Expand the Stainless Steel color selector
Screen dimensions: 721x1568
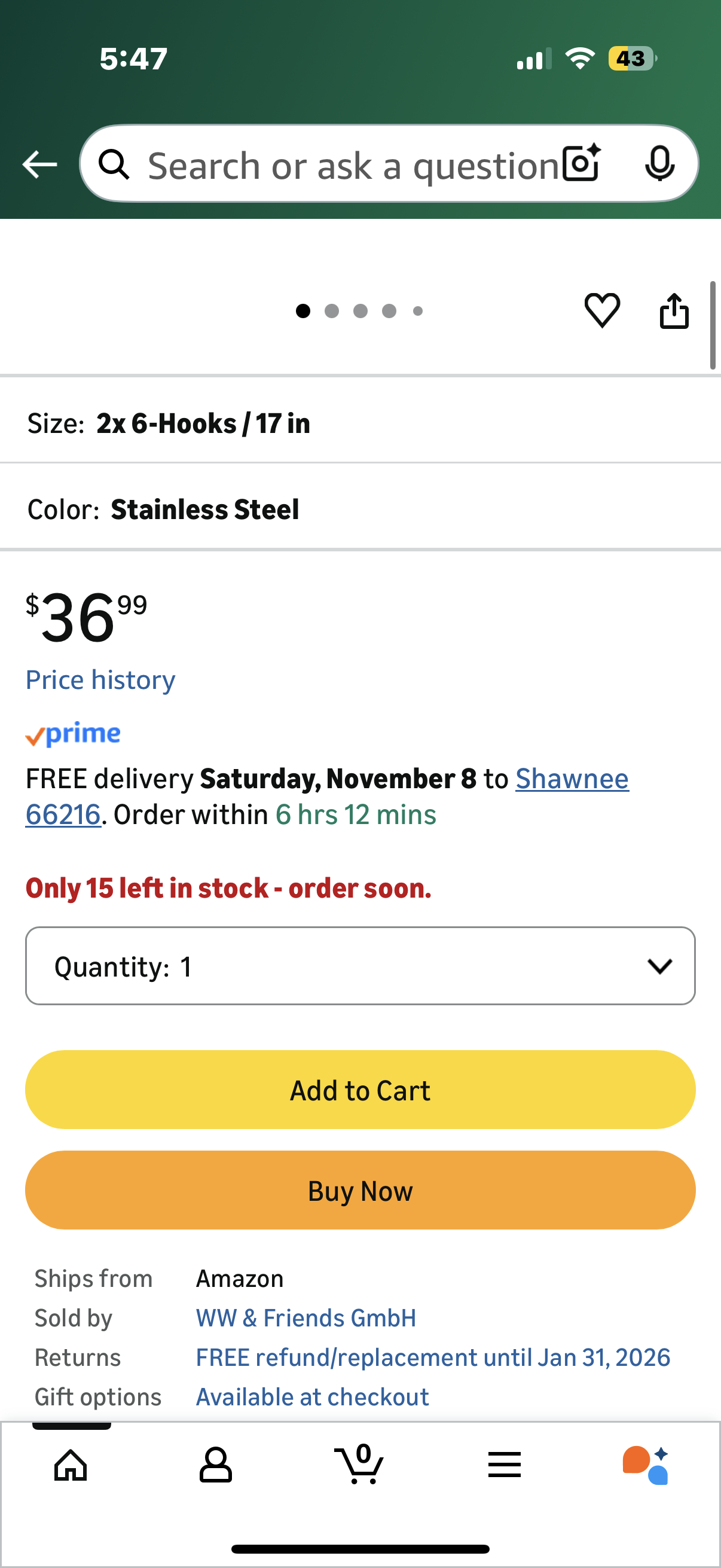(x=360, y=510)
